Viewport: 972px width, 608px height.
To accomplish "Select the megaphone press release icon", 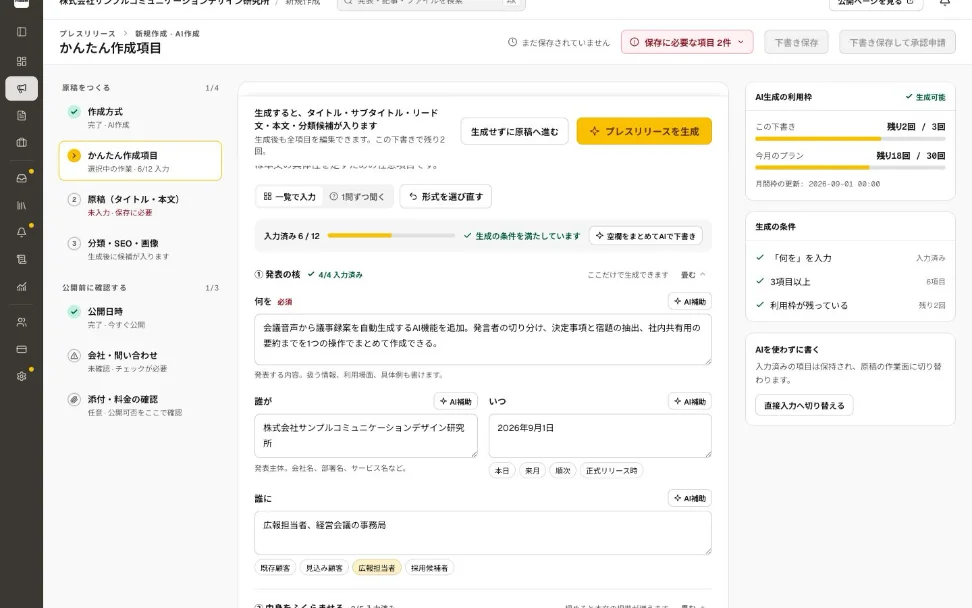I will [x=21, y=88].
